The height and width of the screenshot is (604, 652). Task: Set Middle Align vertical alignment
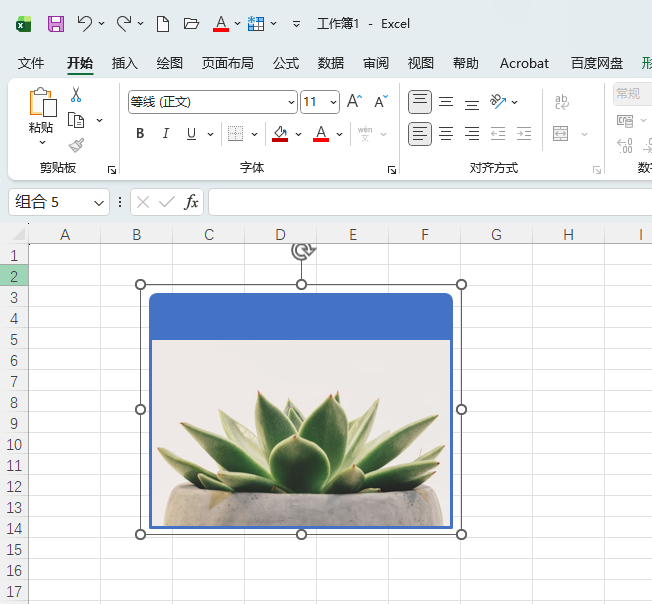(x=446, y=102)
